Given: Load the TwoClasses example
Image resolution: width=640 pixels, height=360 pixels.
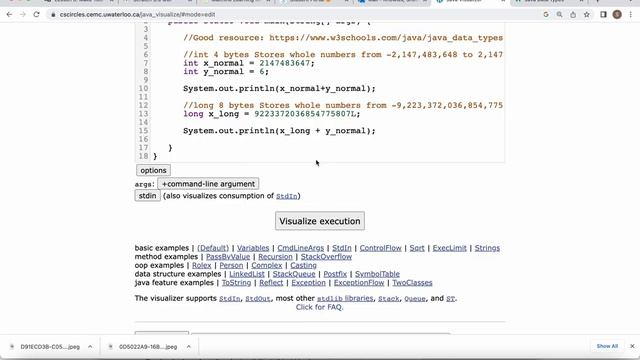Looking at the screenshot, I should pyautogui.click(x=412, y=282).
